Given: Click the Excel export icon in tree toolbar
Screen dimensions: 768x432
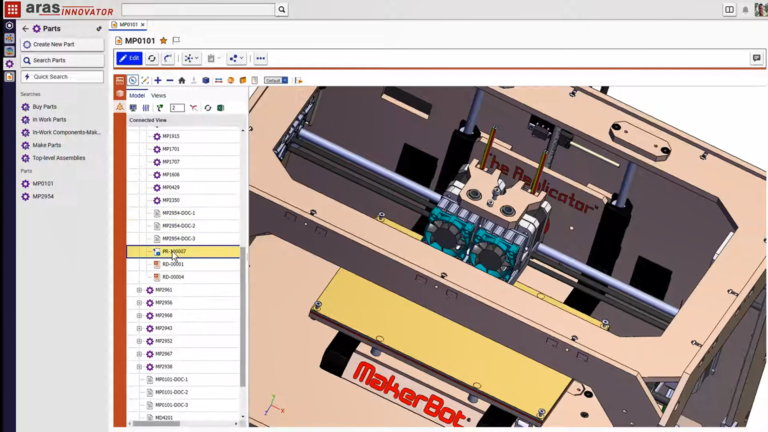Looking at the screenshot, I should pyautogui.click(x=221, y=108).
